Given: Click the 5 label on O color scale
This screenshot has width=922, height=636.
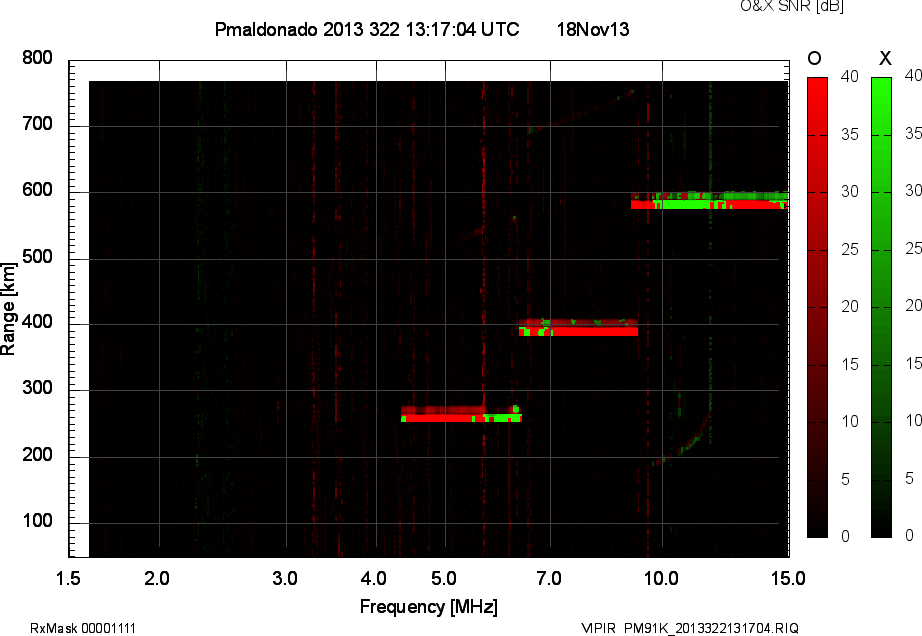Looking at the screenshot, I should pos(845,479).
